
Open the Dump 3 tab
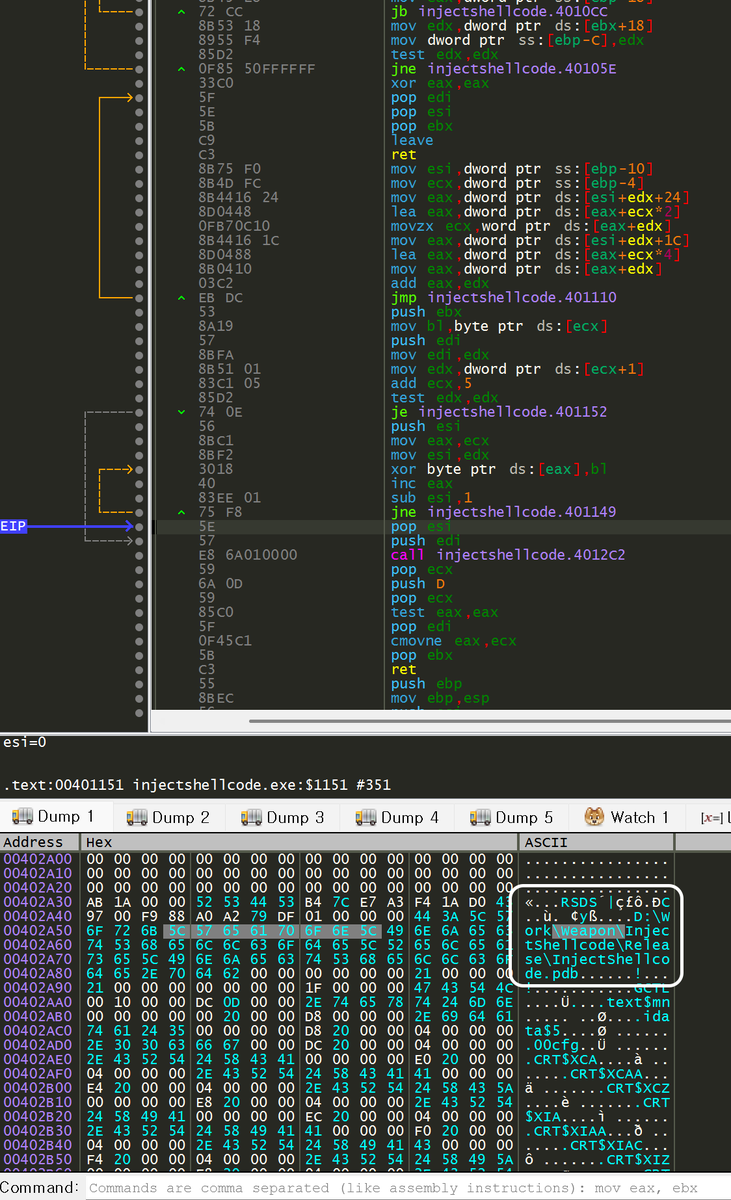coord(285,817)
